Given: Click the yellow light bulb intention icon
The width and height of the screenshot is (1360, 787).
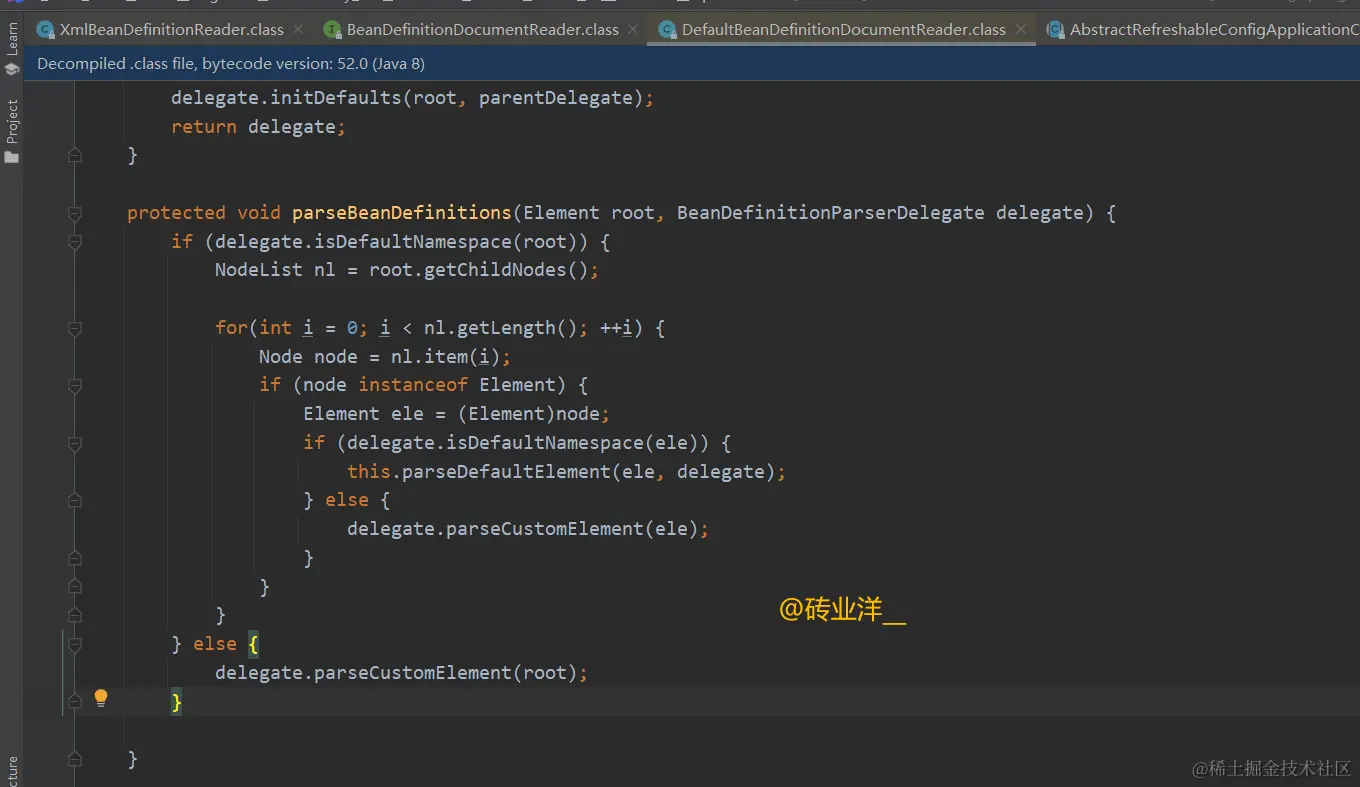Looking at the screenshot, I should (x=101, y=698).
